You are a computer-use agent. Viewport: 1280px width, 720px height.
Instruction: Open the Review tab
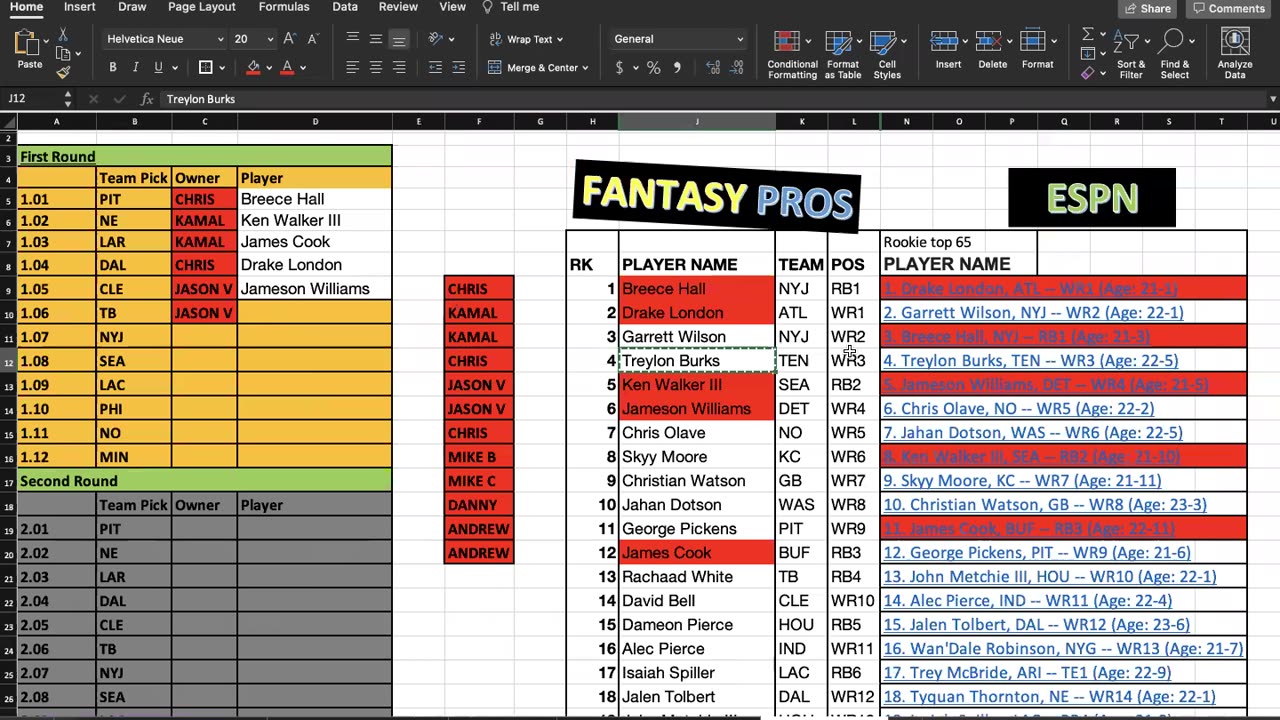(x=398, y=7)
